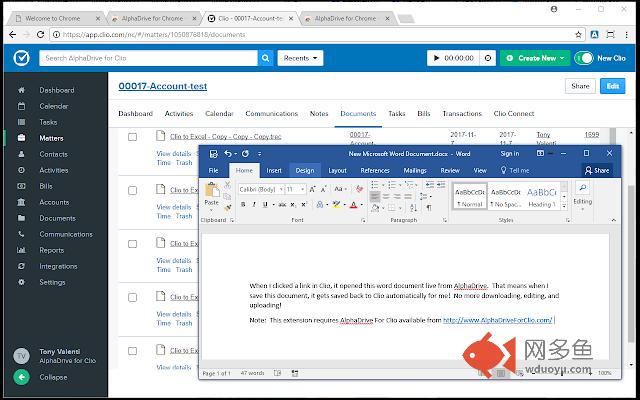Click the Grow Font icon in Word
The image size is (640, 400).
[x=312, y=189]
